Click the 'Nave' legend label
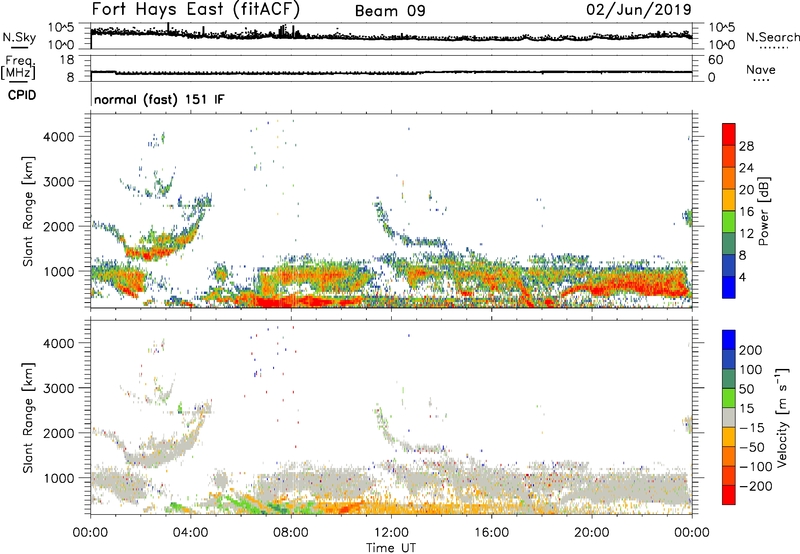The image size is (800, 554). 760,69
